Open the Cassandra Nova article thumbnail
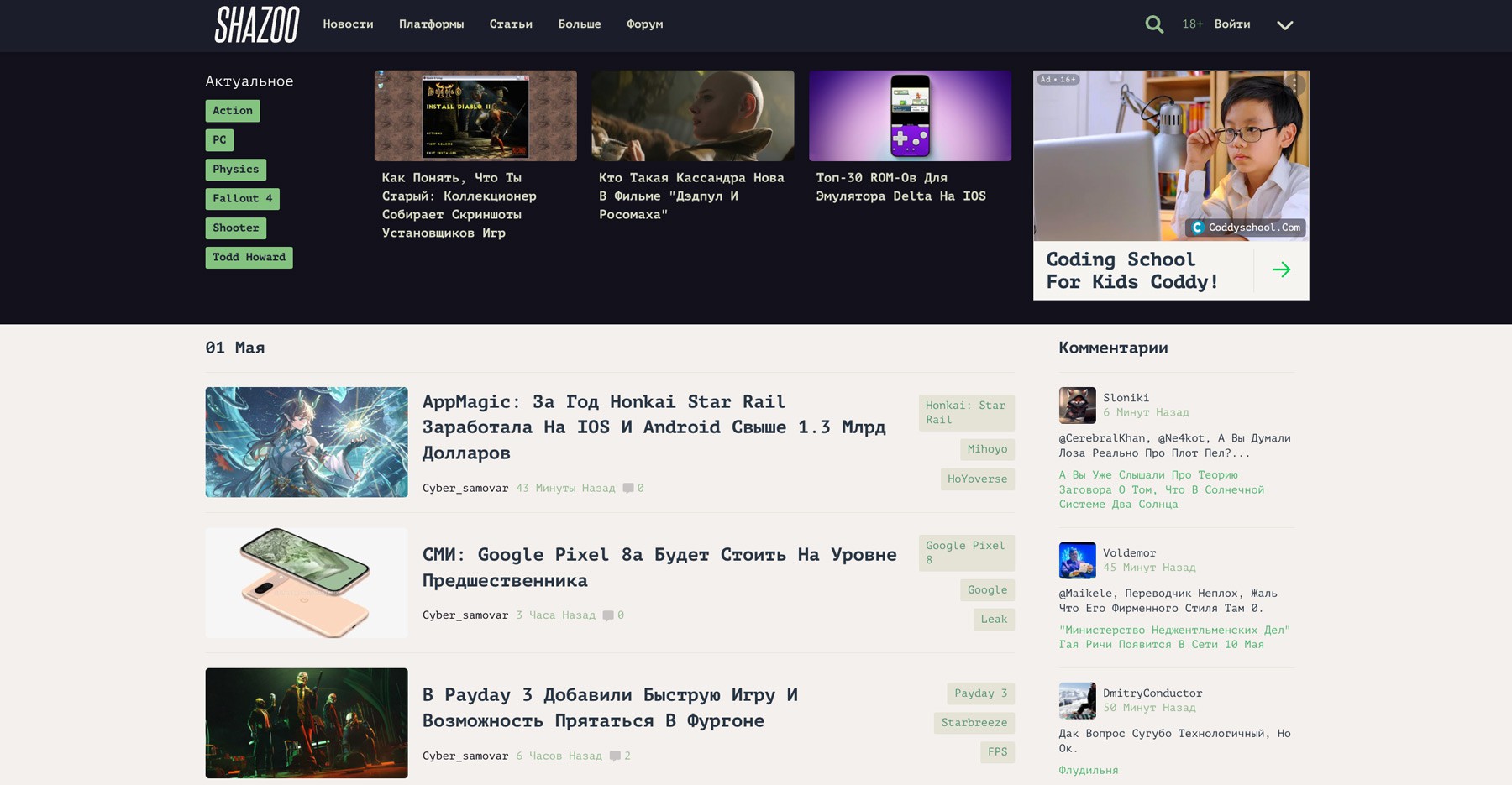 tap(693, 116)
